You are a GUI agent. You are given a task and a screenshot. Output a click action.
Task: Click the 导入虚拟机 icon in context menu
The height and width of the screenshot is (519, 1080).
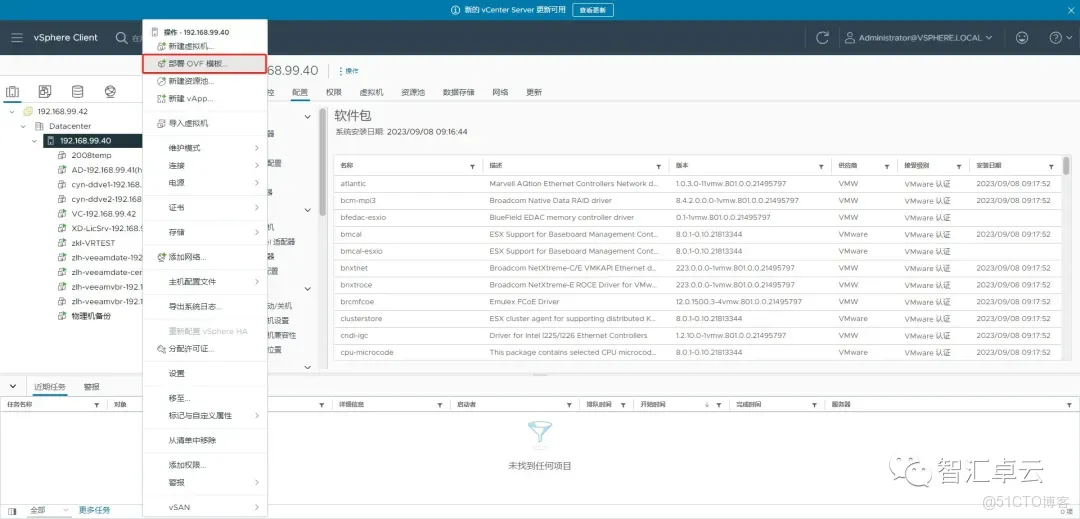161,123
